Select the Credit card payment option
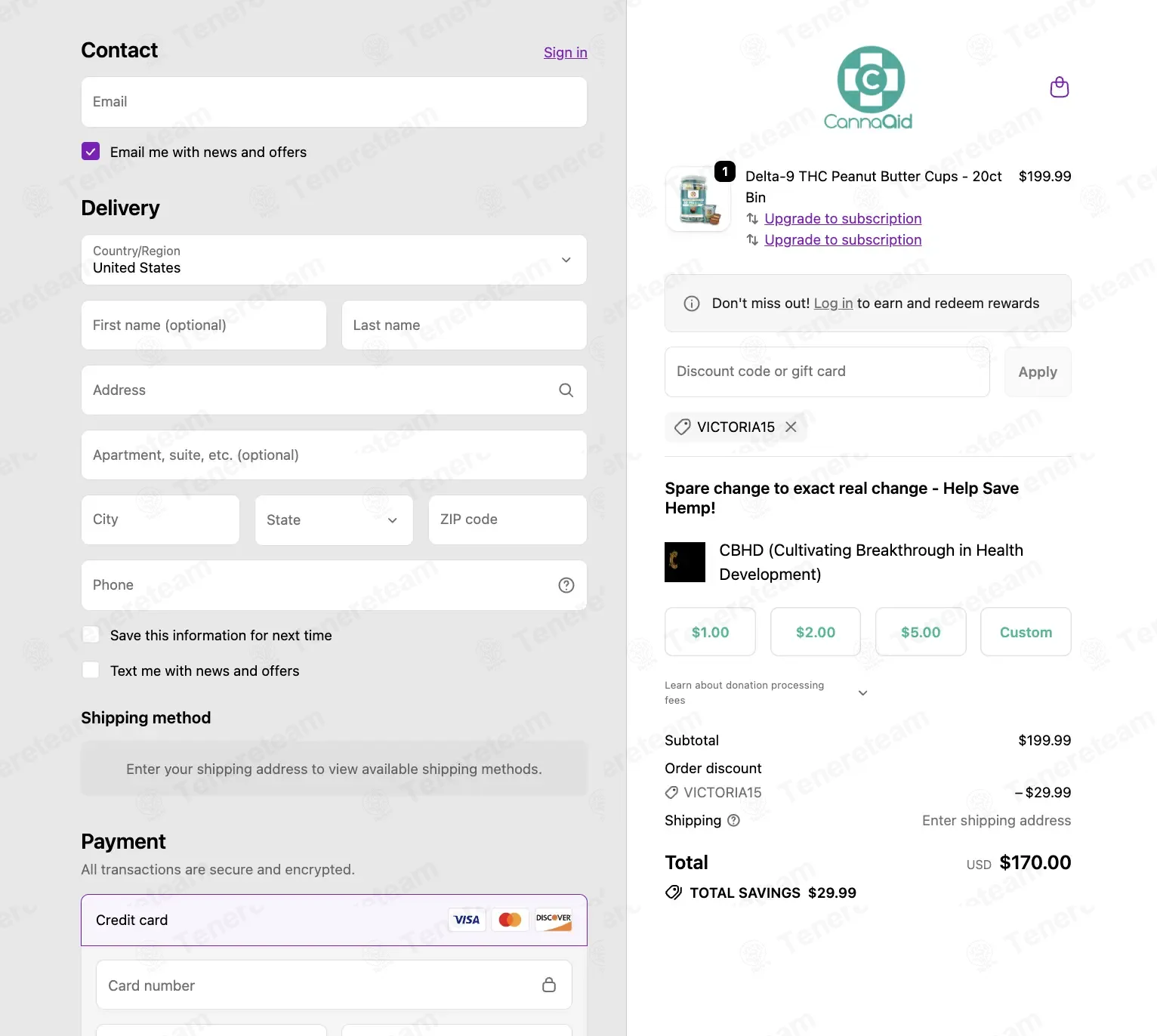Image resolution: width=1157 pixels, height=1036 pixels. tap(334, 920)
